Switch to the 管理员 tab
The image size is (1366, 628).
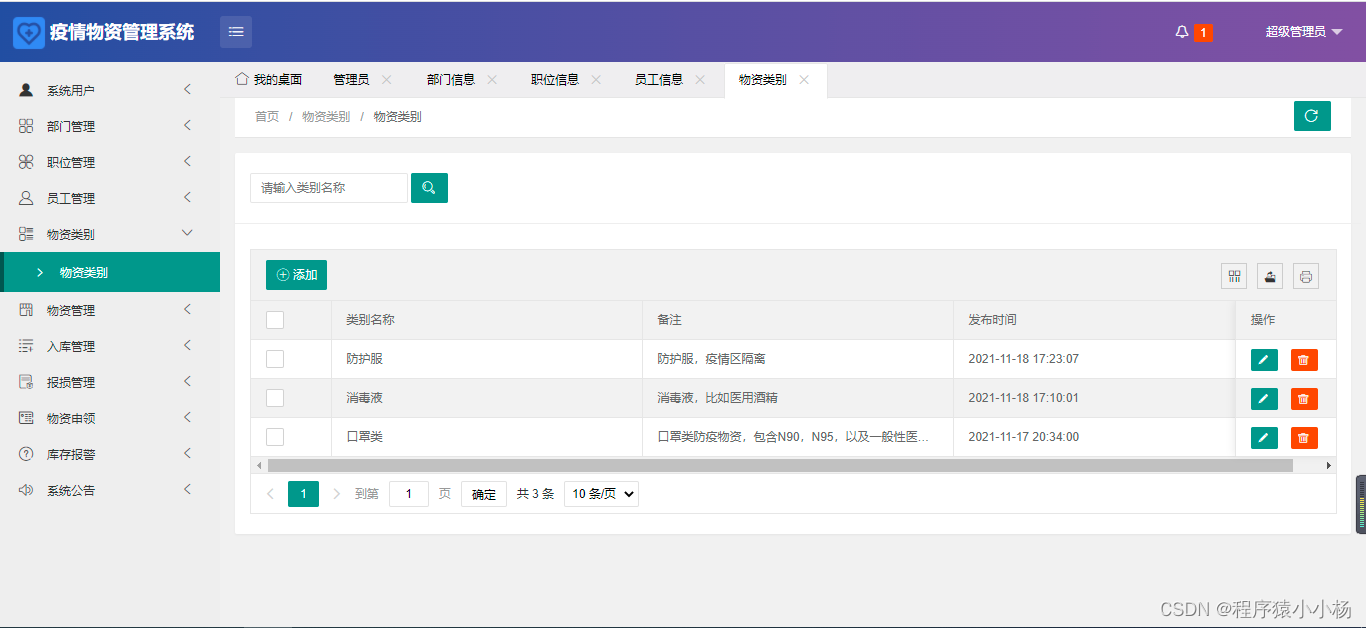tap(351, 80)
